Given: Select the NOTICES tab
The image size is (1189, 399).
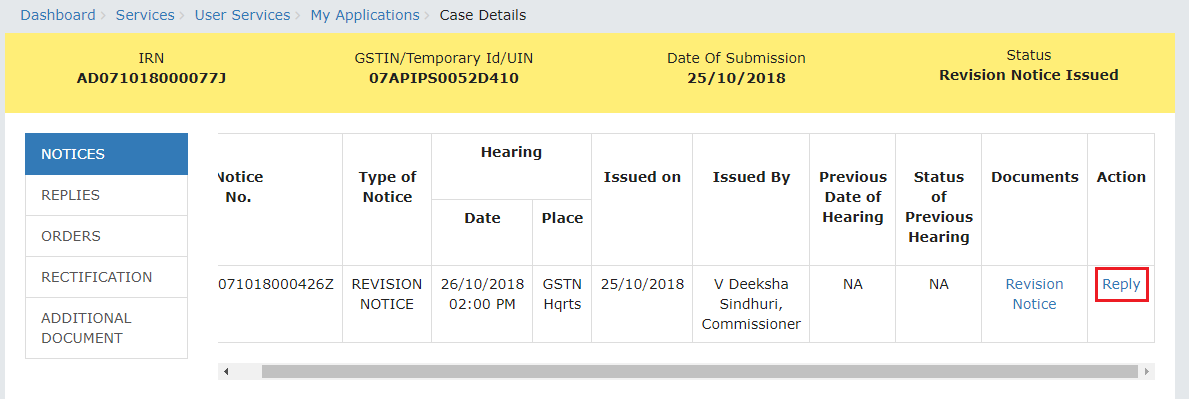Looking at the screenshot, I should point(106,154).
